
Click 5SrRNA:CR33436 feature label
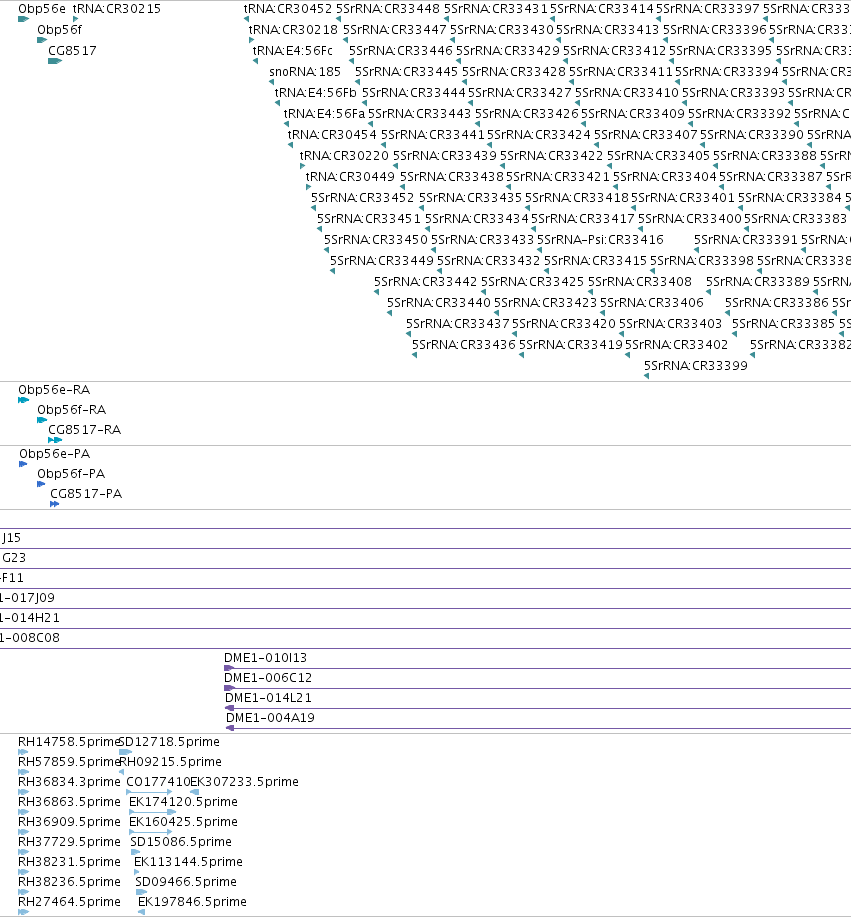(464, 344)
